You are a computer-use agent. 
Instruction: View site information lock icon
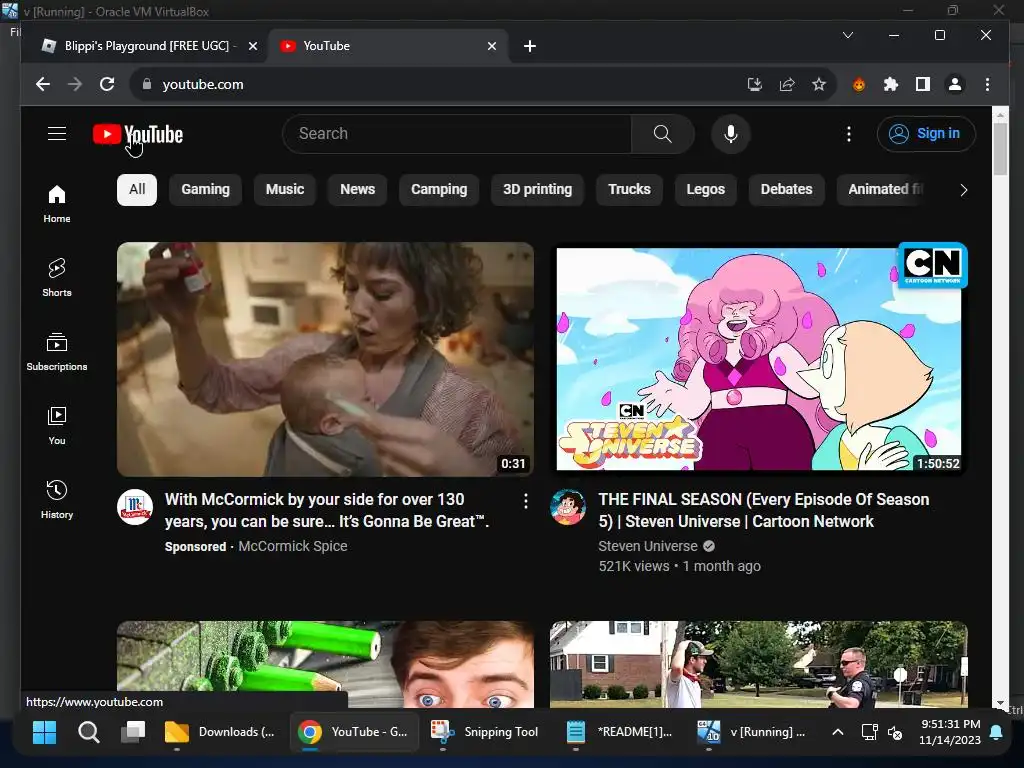click(147, 84)
